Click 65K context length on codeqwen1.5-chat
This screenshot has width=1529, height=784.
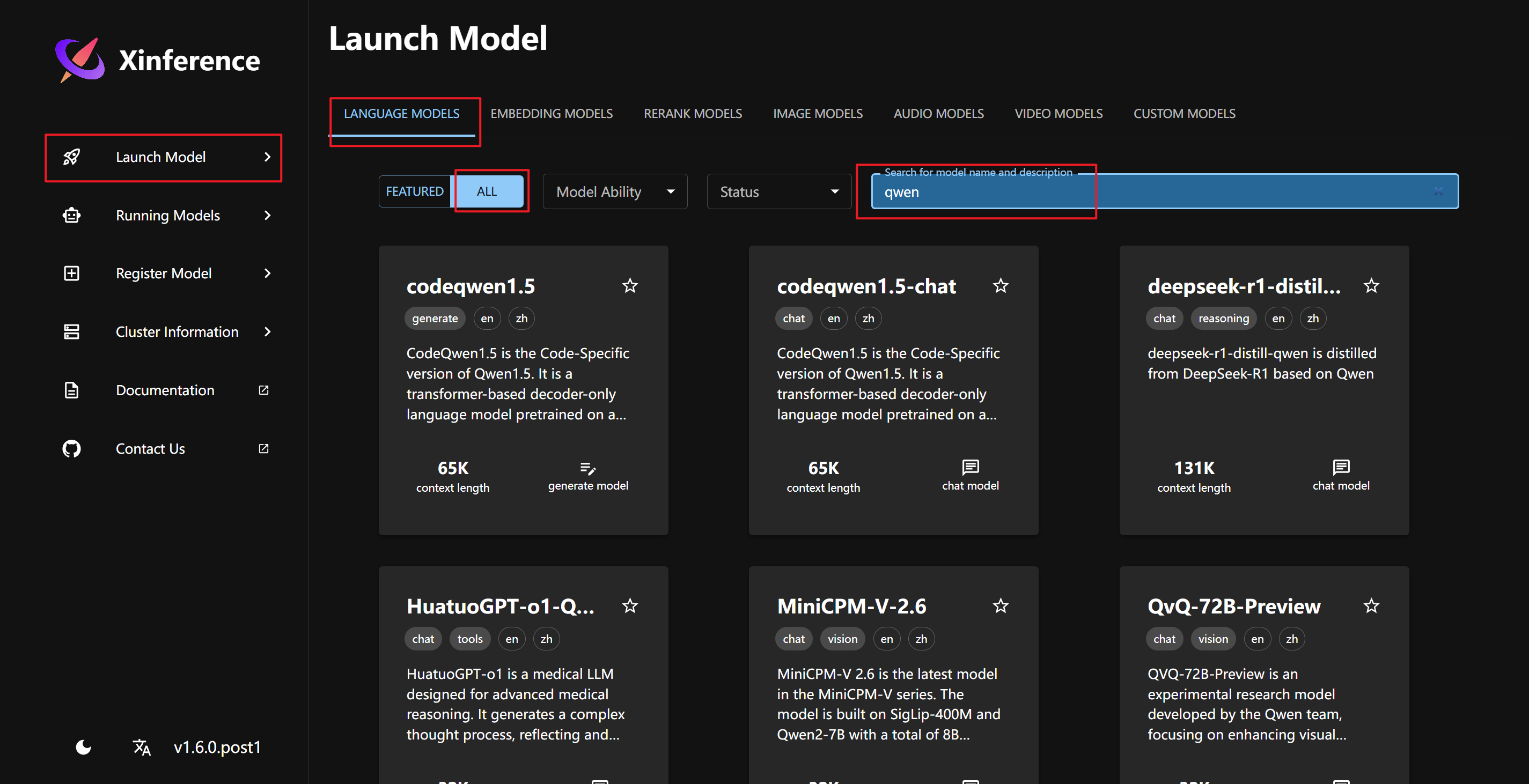pos(824,468)
